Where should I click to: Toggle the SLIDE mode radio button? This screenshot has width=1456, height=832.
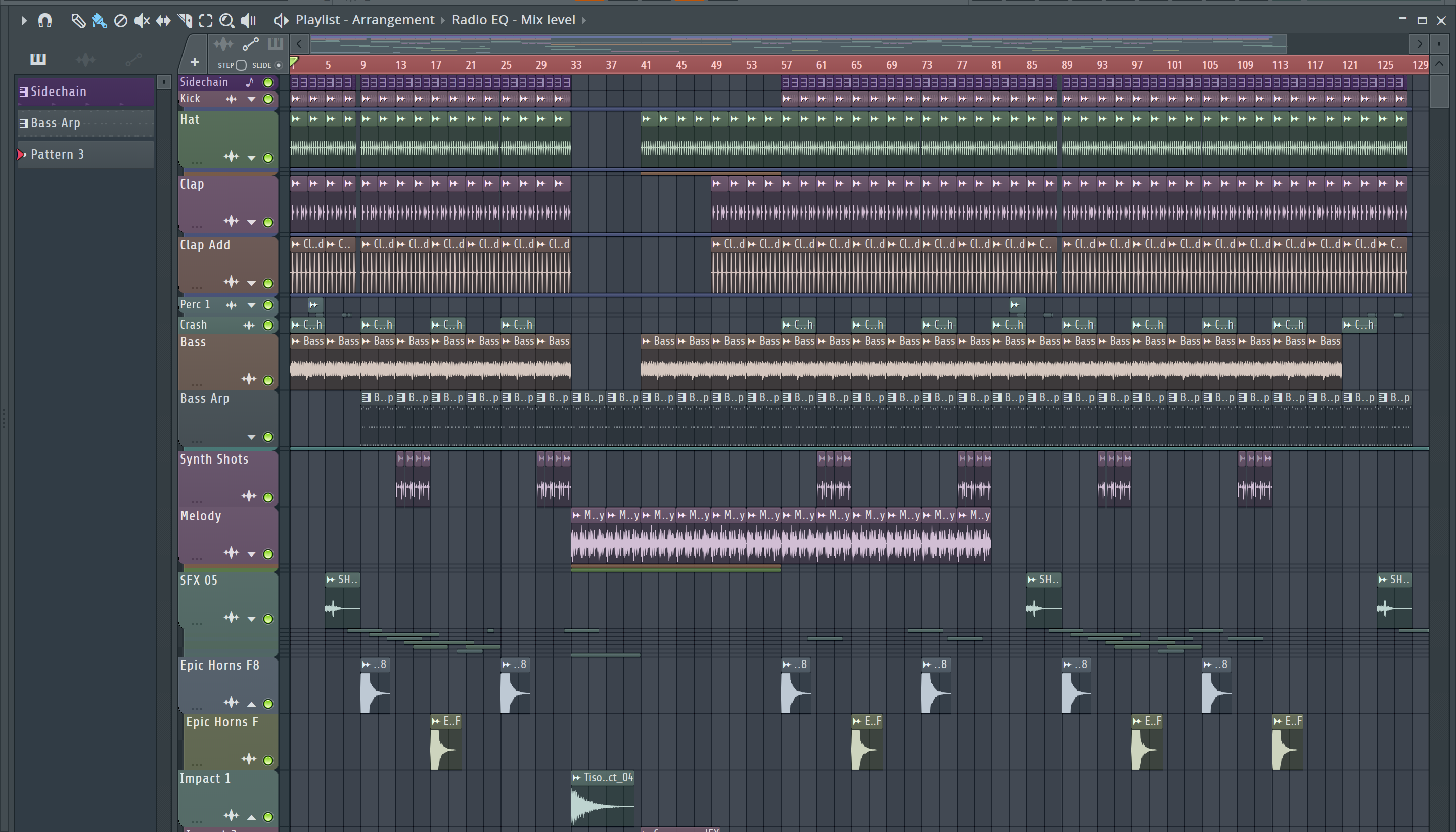[278, 65]
